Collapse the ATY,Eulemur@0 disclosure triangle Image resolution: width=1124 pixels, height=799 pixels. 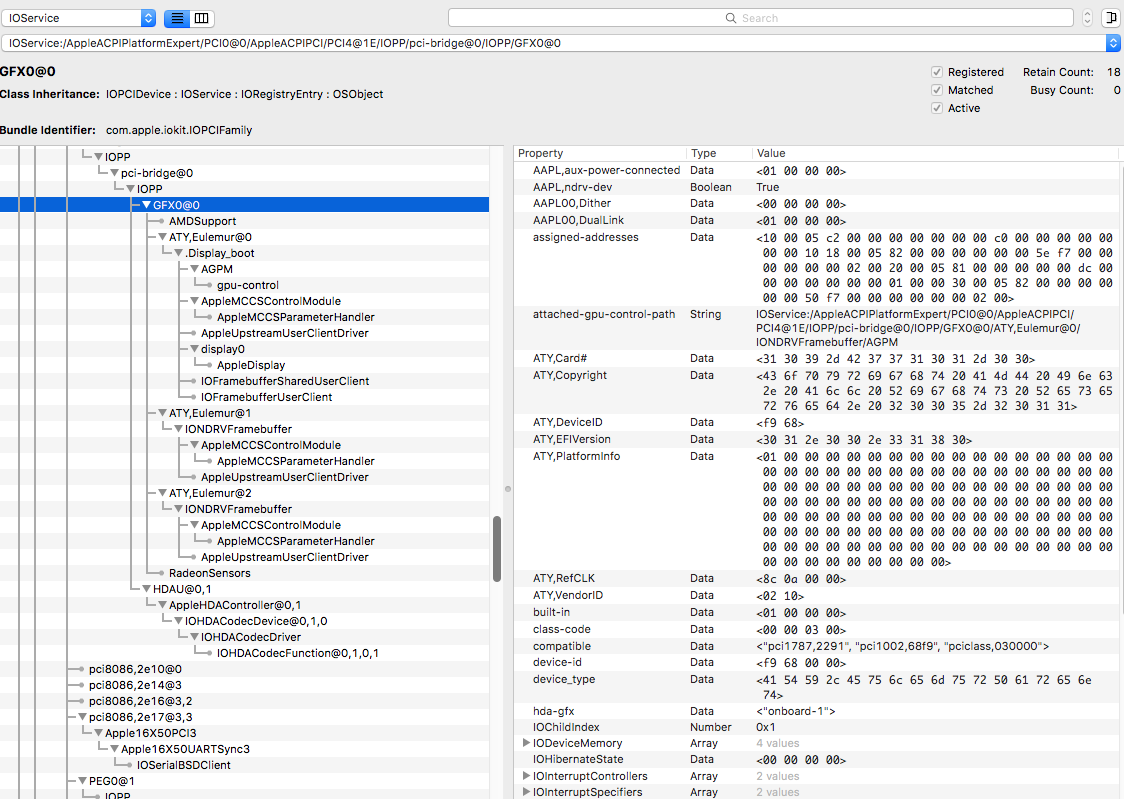pos(162,237)
